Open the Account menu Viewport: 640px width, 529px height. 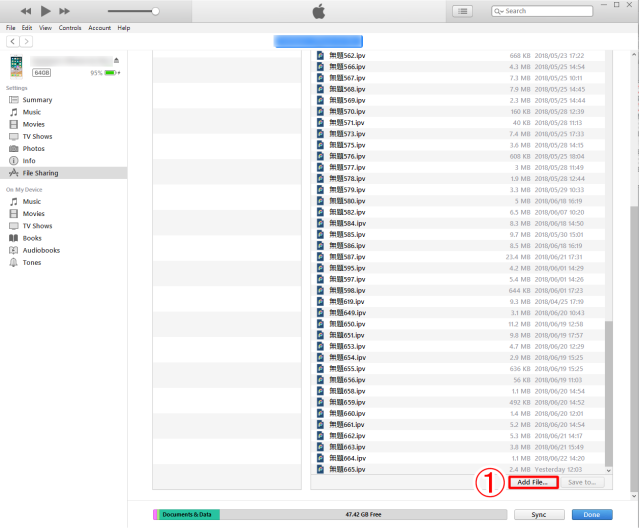(99, 28)
